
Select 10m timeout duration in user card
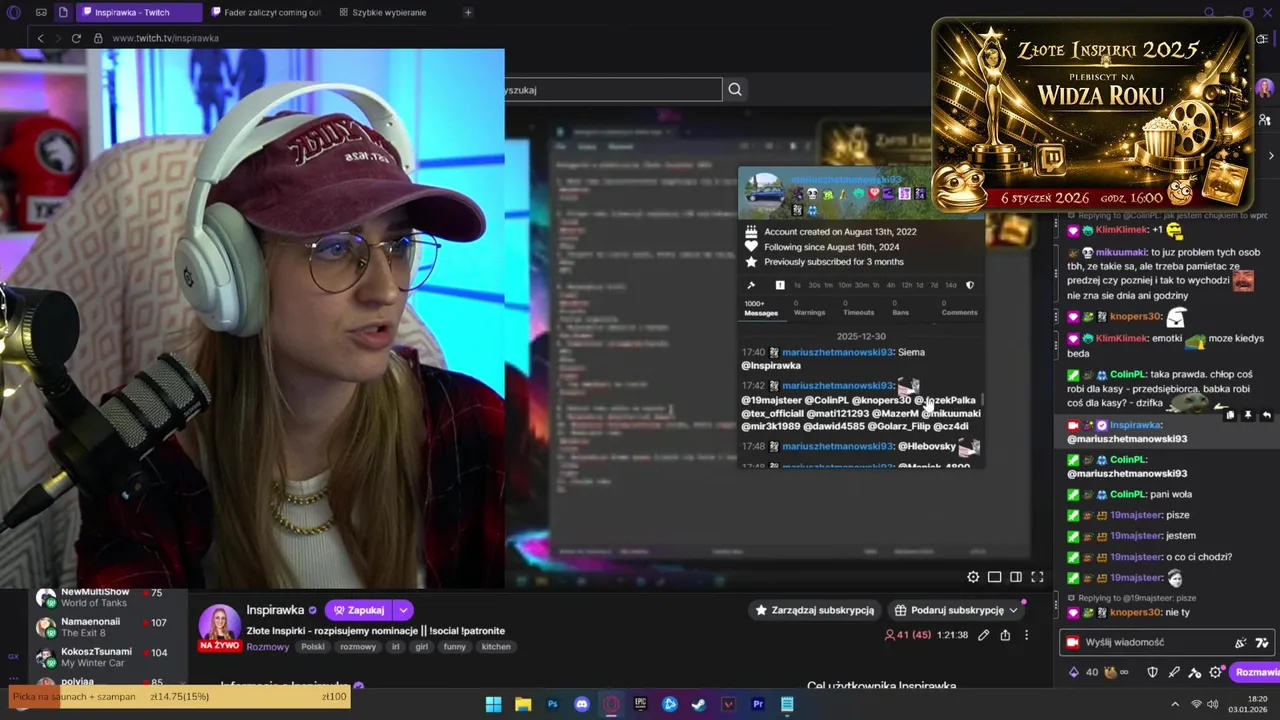coord(844,285)
